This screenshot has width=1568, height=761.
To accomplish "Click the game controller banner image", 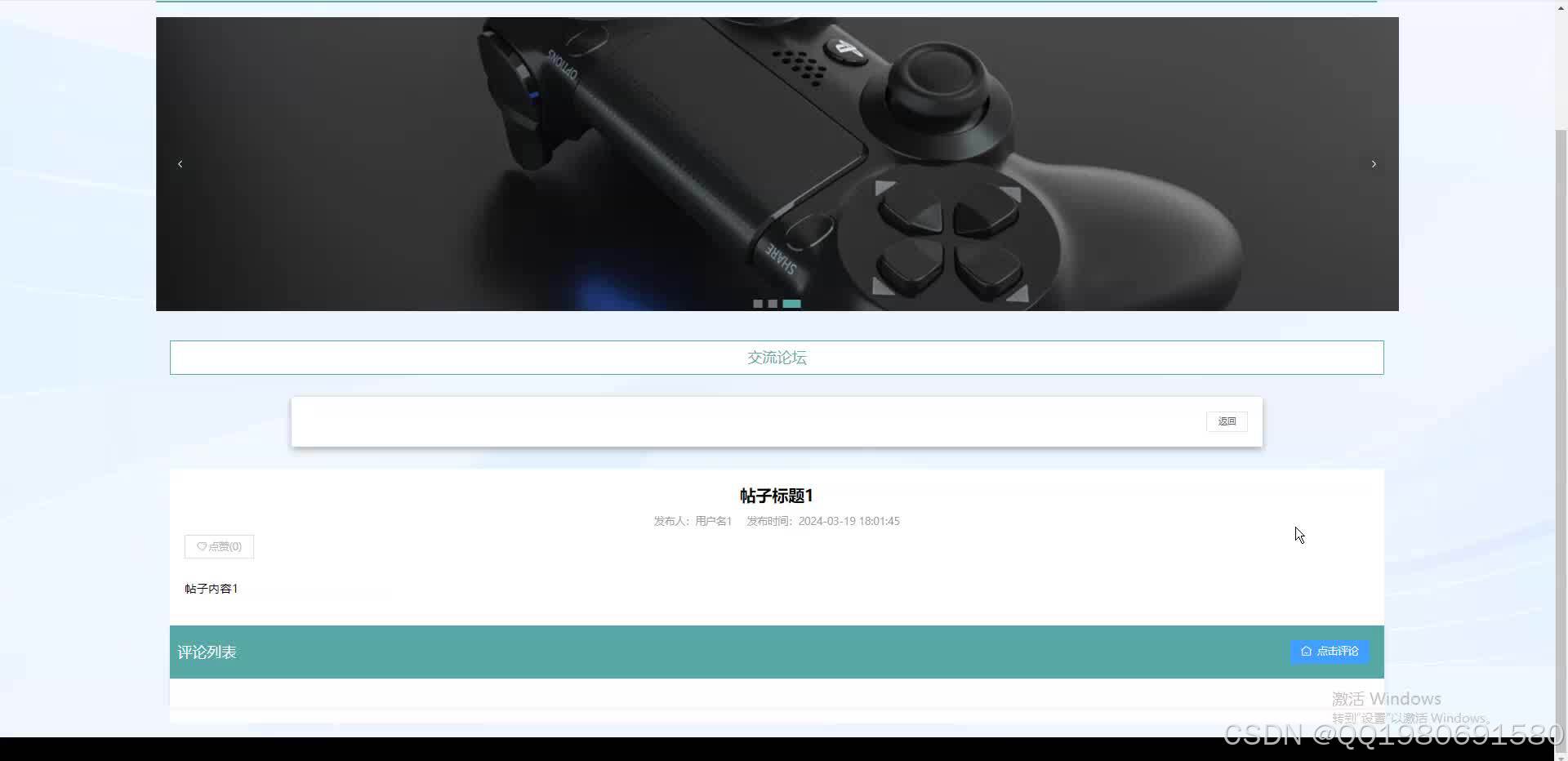I will pos(777,164).
